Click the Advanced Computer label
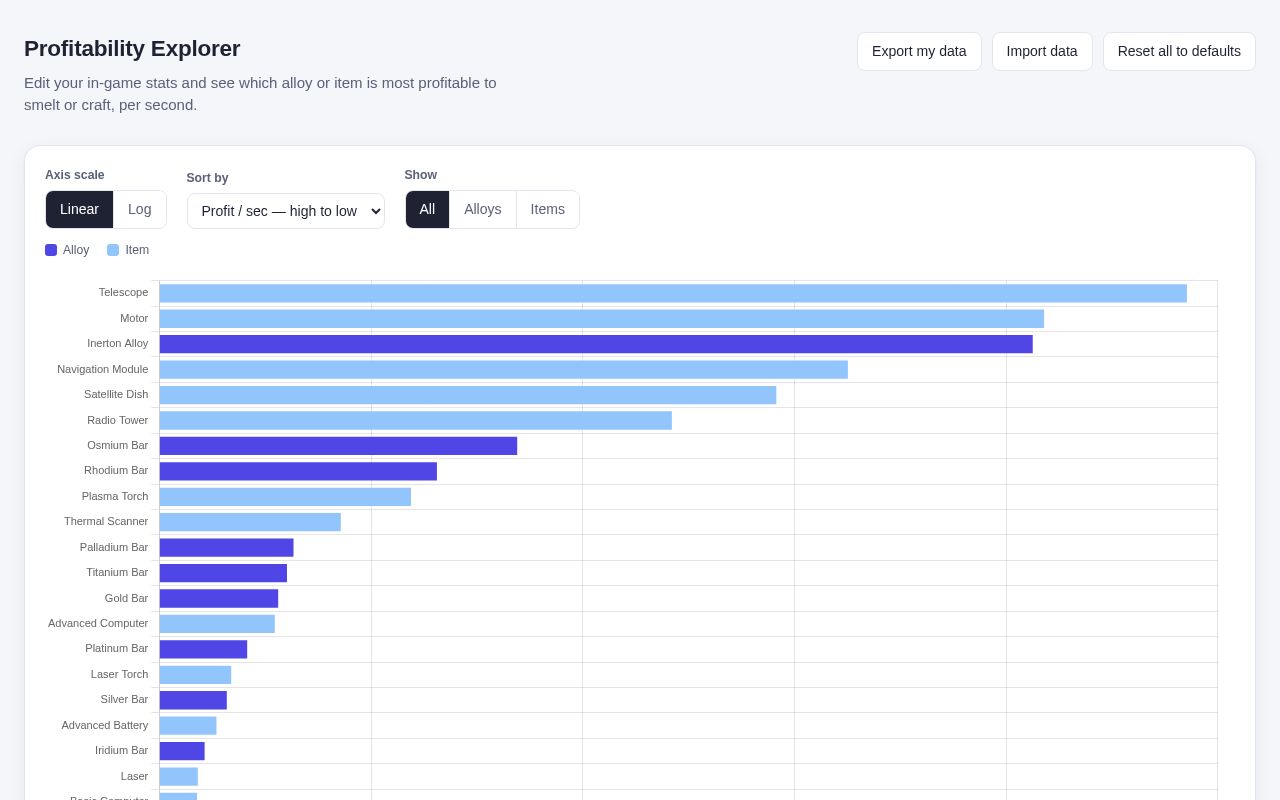This screenshot has width=1280, height=800. pyautogui.click(x=98, y=623)
